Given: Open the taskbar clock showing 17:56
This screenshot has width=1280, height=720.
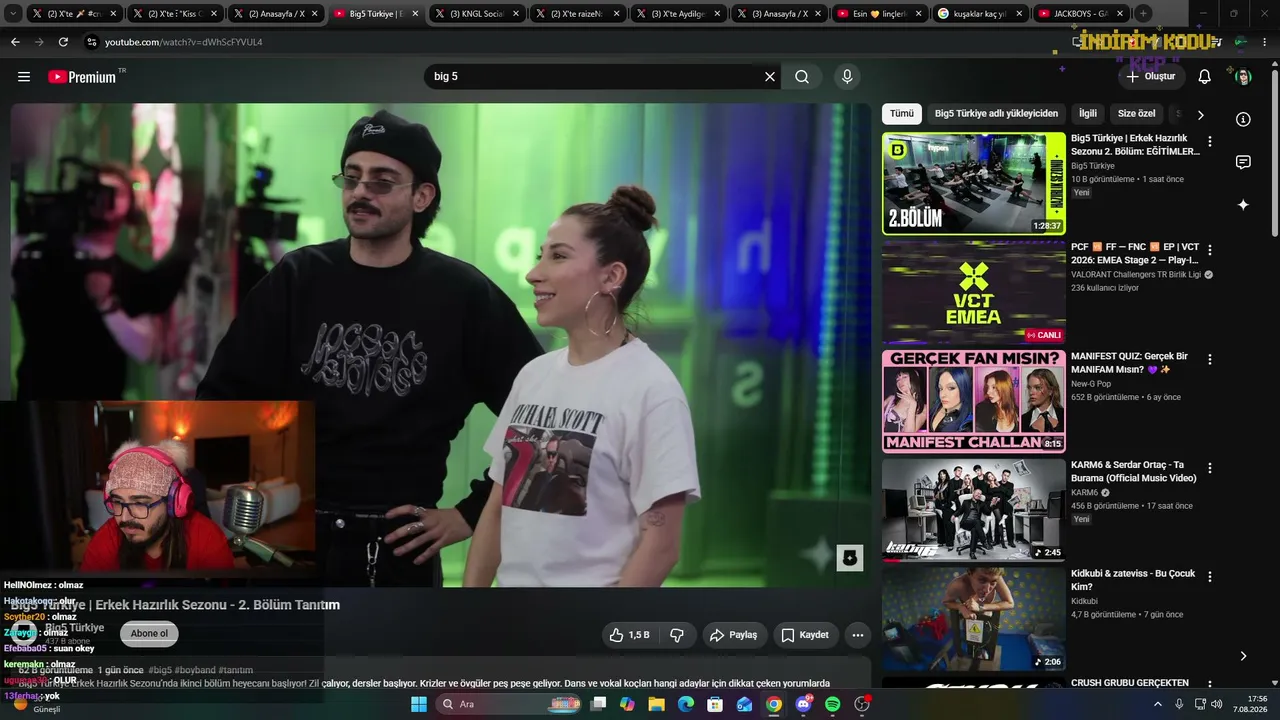Looking at the screenshot, I should pyautogui.click(x=1250, y=704).
